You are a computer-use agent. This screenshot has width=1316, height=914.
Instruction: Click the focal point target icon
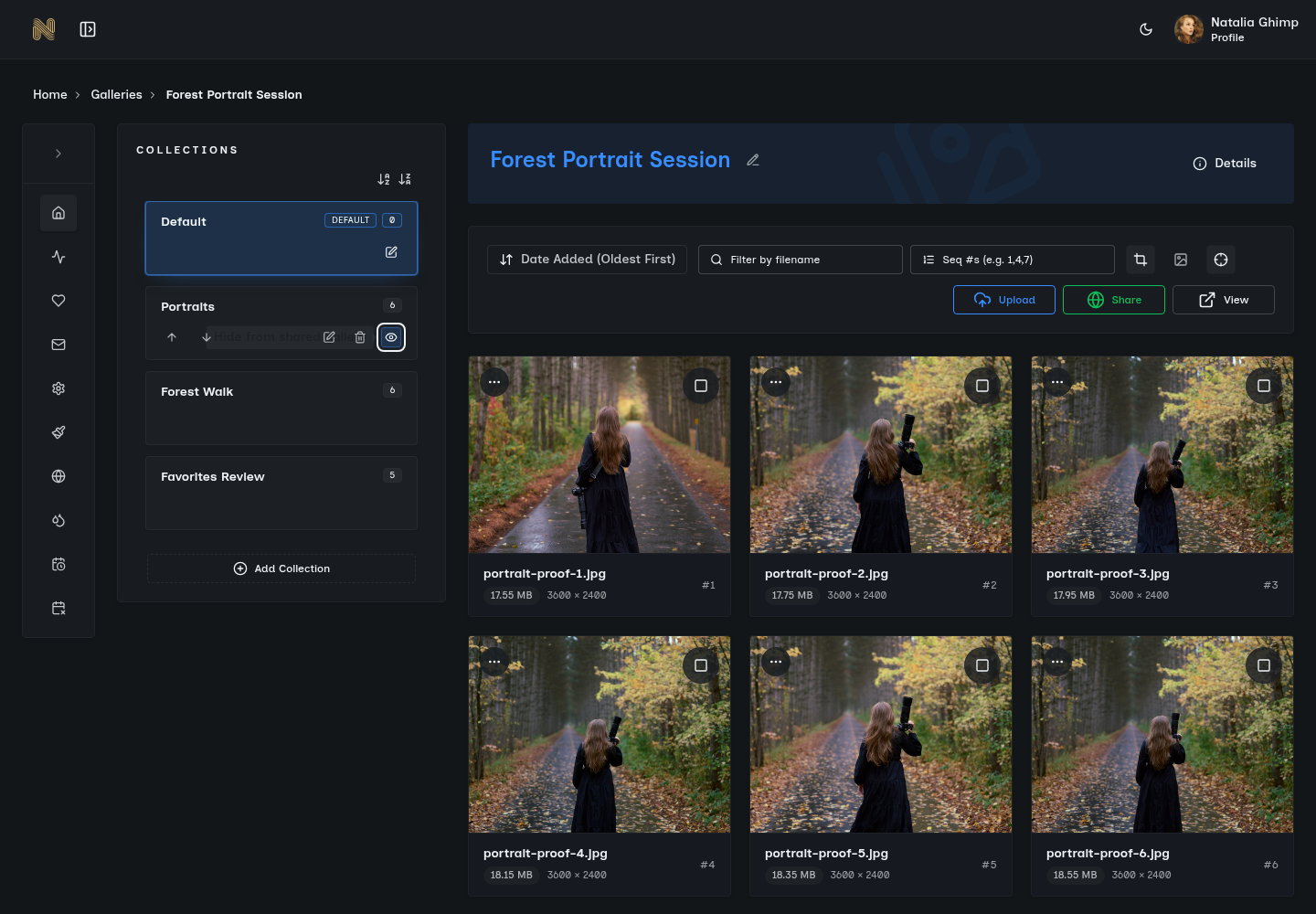click(1221, 260)
